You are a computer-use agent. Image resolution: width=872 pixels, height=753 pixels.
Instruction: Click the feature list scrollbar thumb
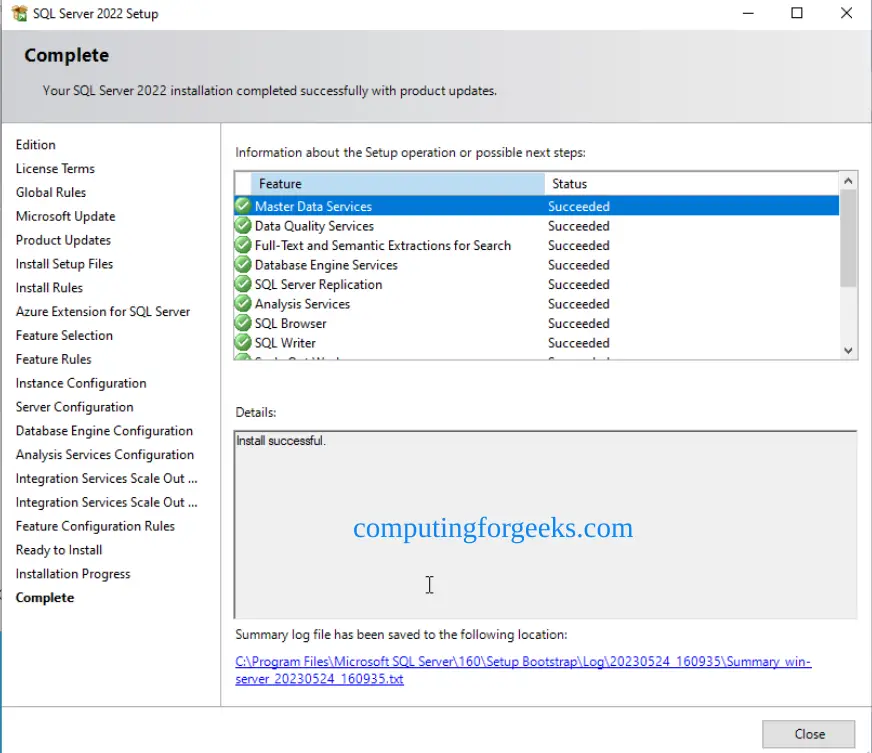click(848, 238)
